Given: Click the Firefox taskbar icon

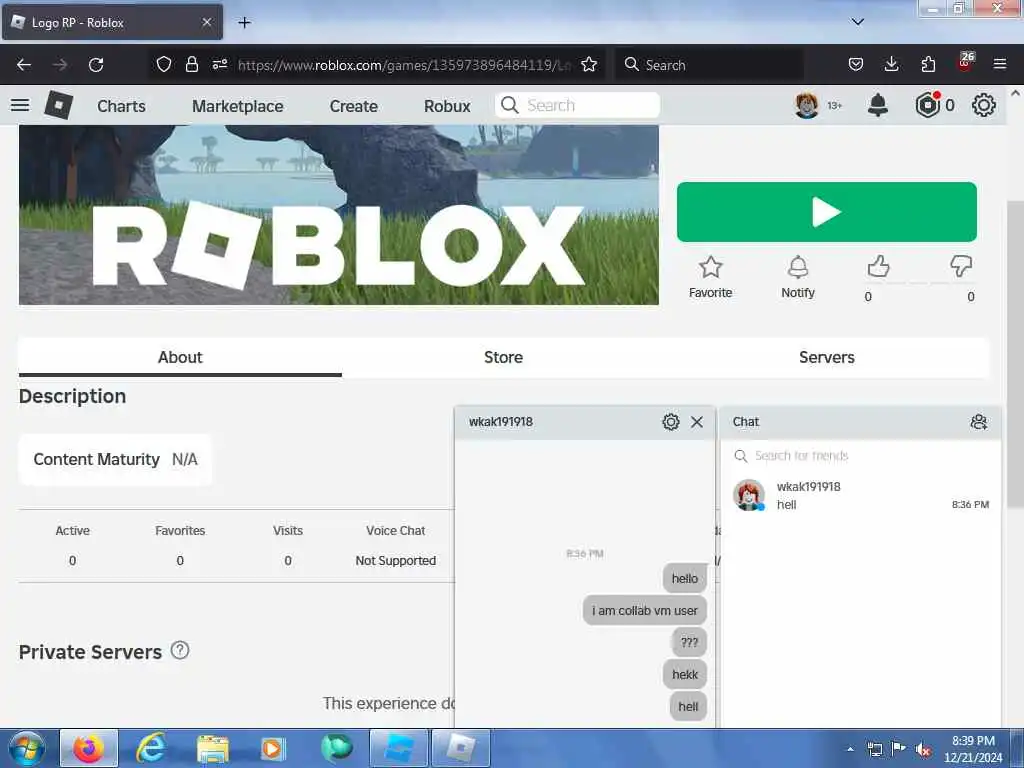Looking at the screenshot, I should [x=89, y=748].
